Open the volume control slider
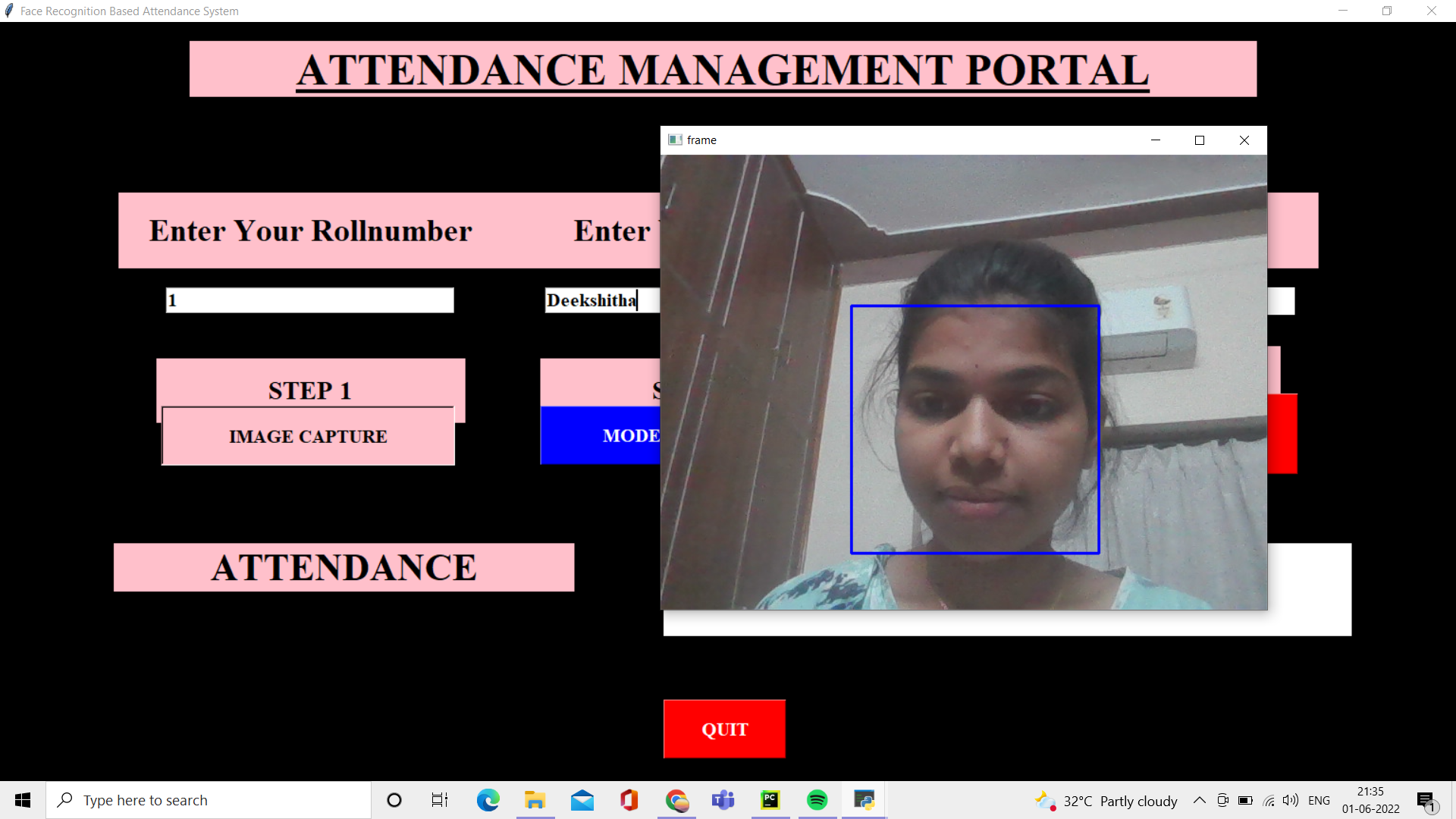The height and width of the screenshot is (819, 1456). (x=1290, y=800)
